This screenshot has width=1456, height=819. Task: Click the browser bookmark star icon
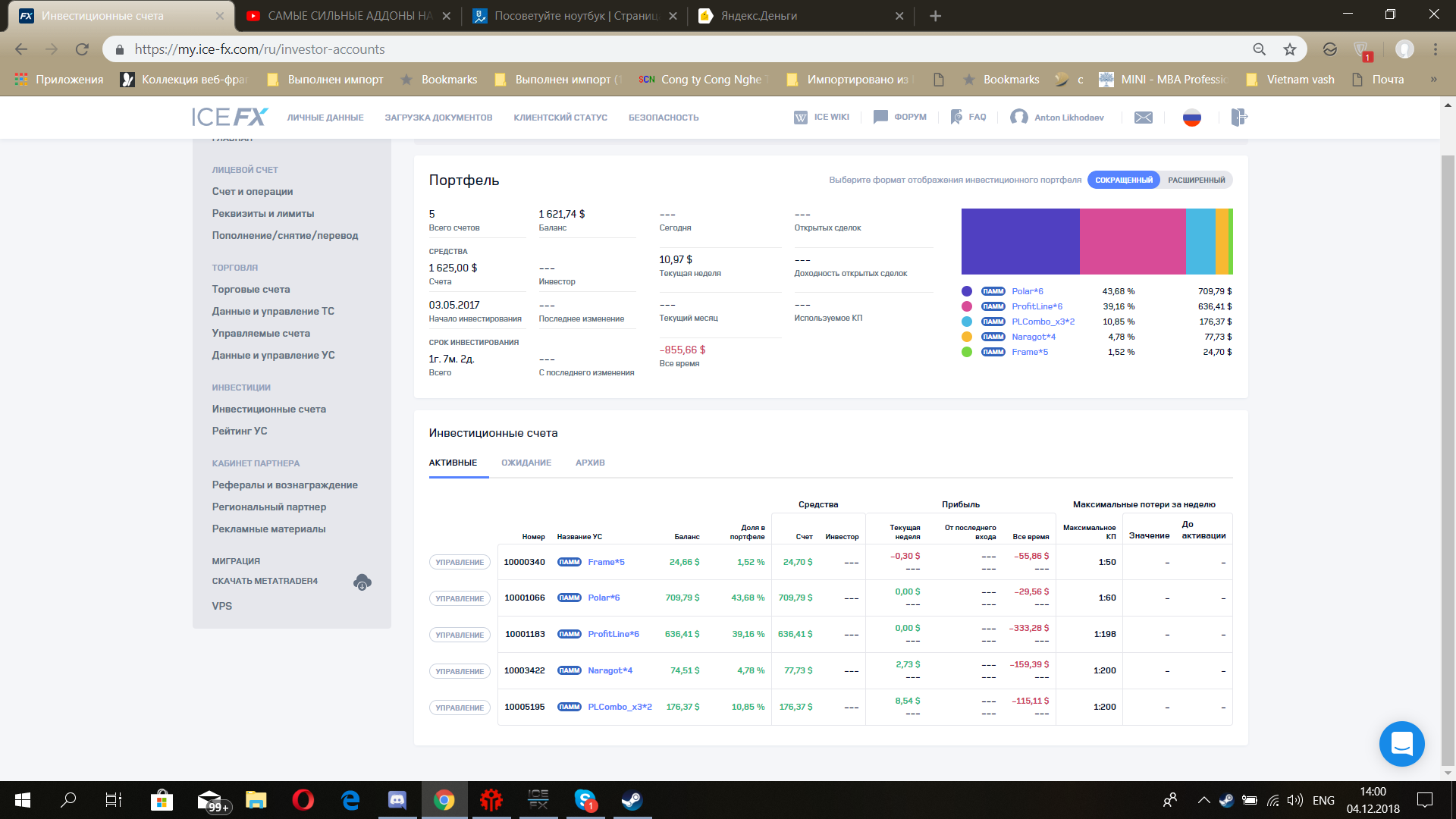[x=1289, y=49]
